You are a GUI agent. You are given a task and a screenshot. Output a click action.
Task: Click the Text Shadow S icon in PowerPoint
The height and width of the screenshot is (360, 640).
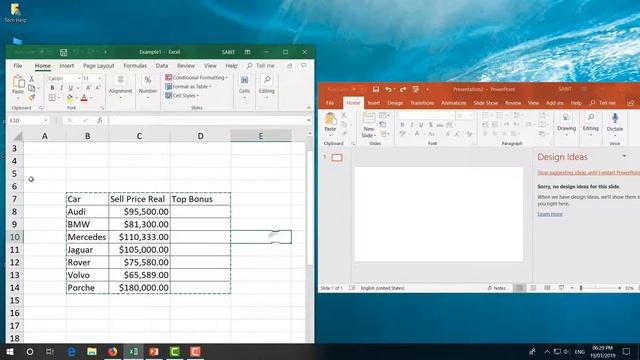[431, 124]
